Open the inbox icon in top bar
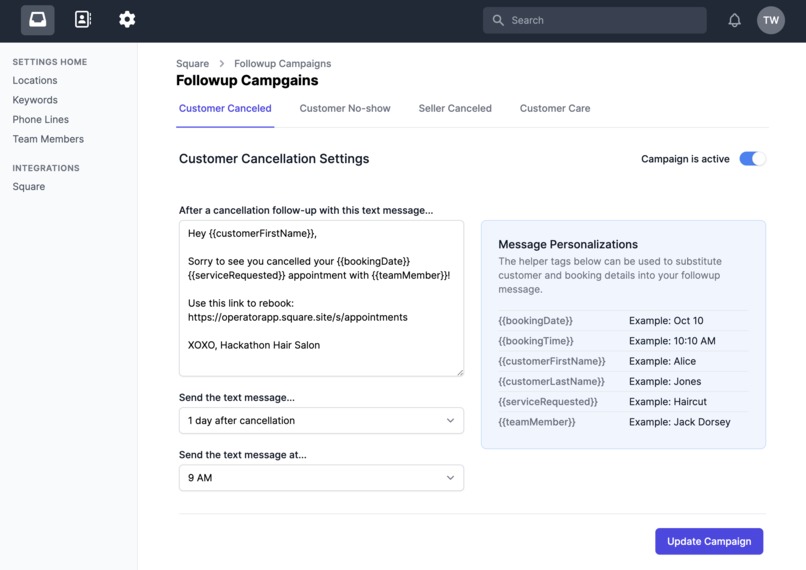The width and height of the screenshot is (806, 570). [x=38, y=20]
